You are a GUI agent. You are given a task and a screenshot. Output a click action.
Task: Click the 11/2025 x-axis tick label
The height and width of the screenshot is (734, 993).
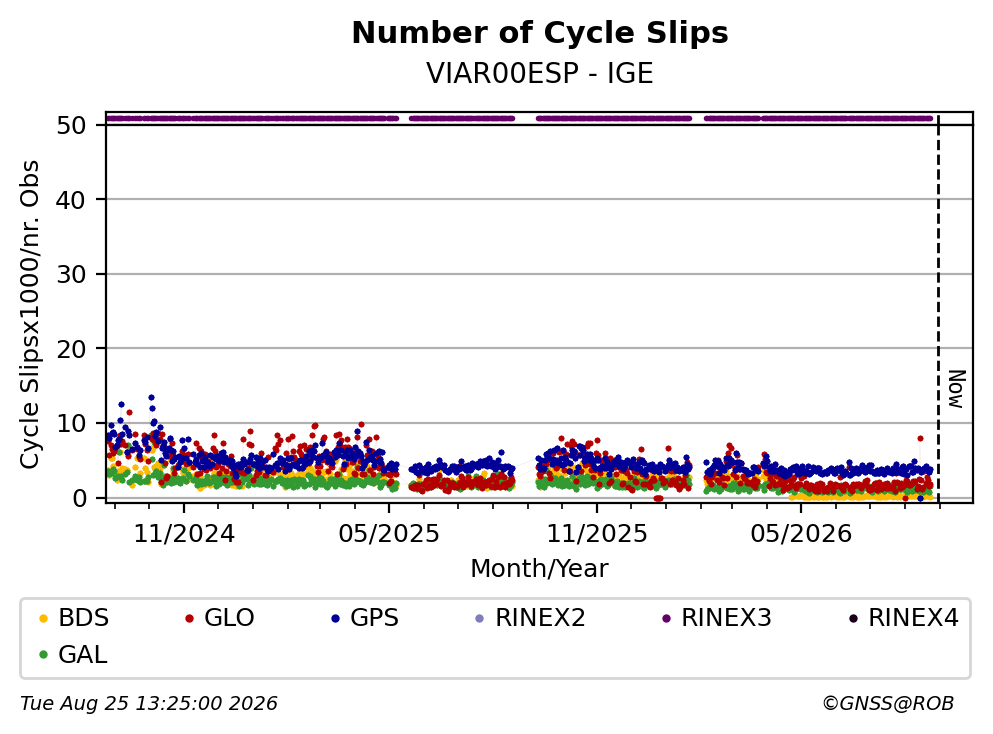[x=597, y=534]
